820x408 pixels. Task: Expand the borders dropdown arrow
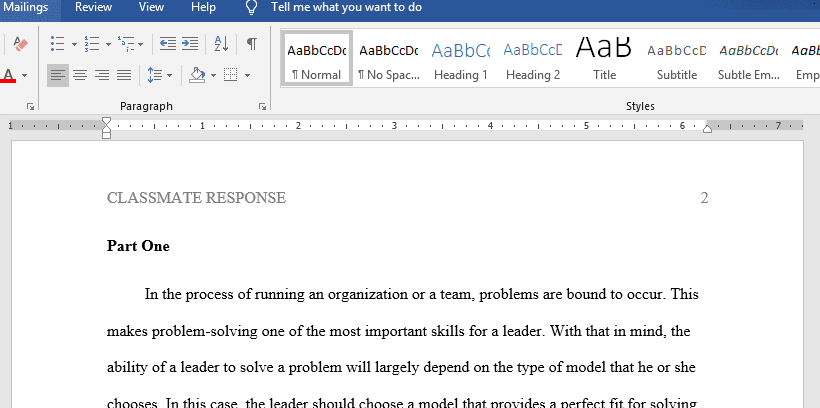pos(247,75)
